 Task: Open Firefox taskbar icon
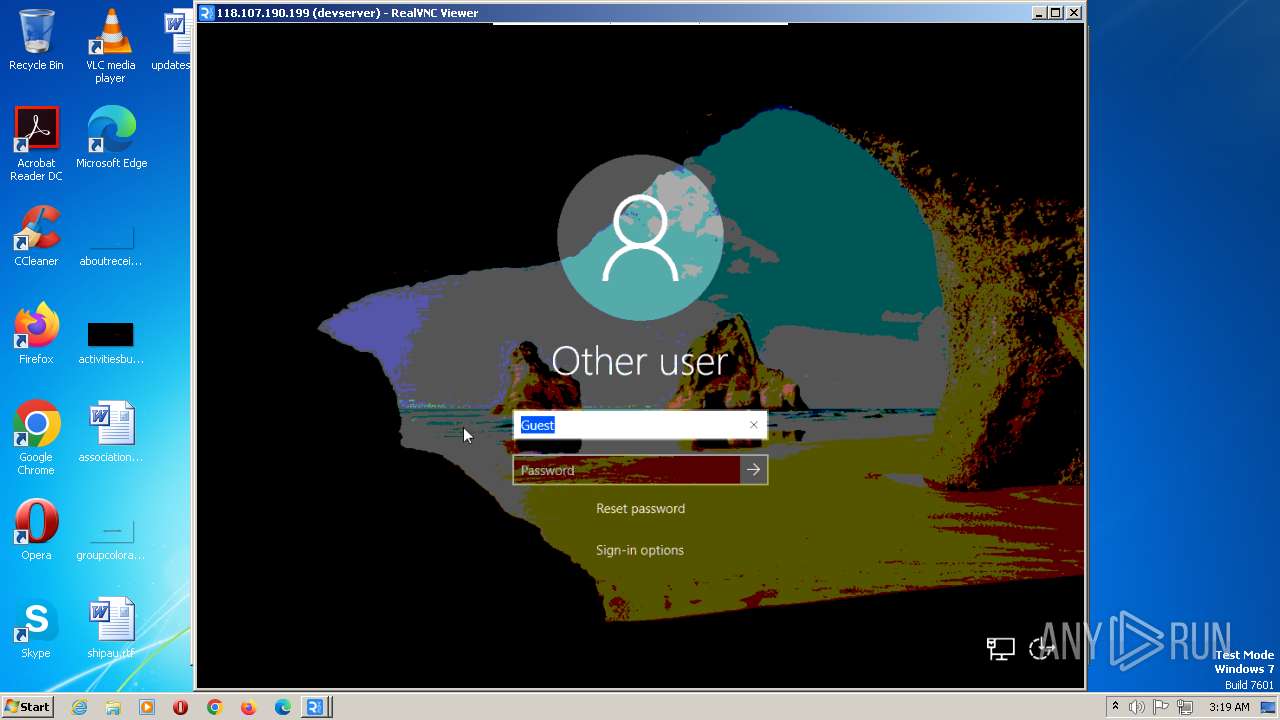point(248,707)
